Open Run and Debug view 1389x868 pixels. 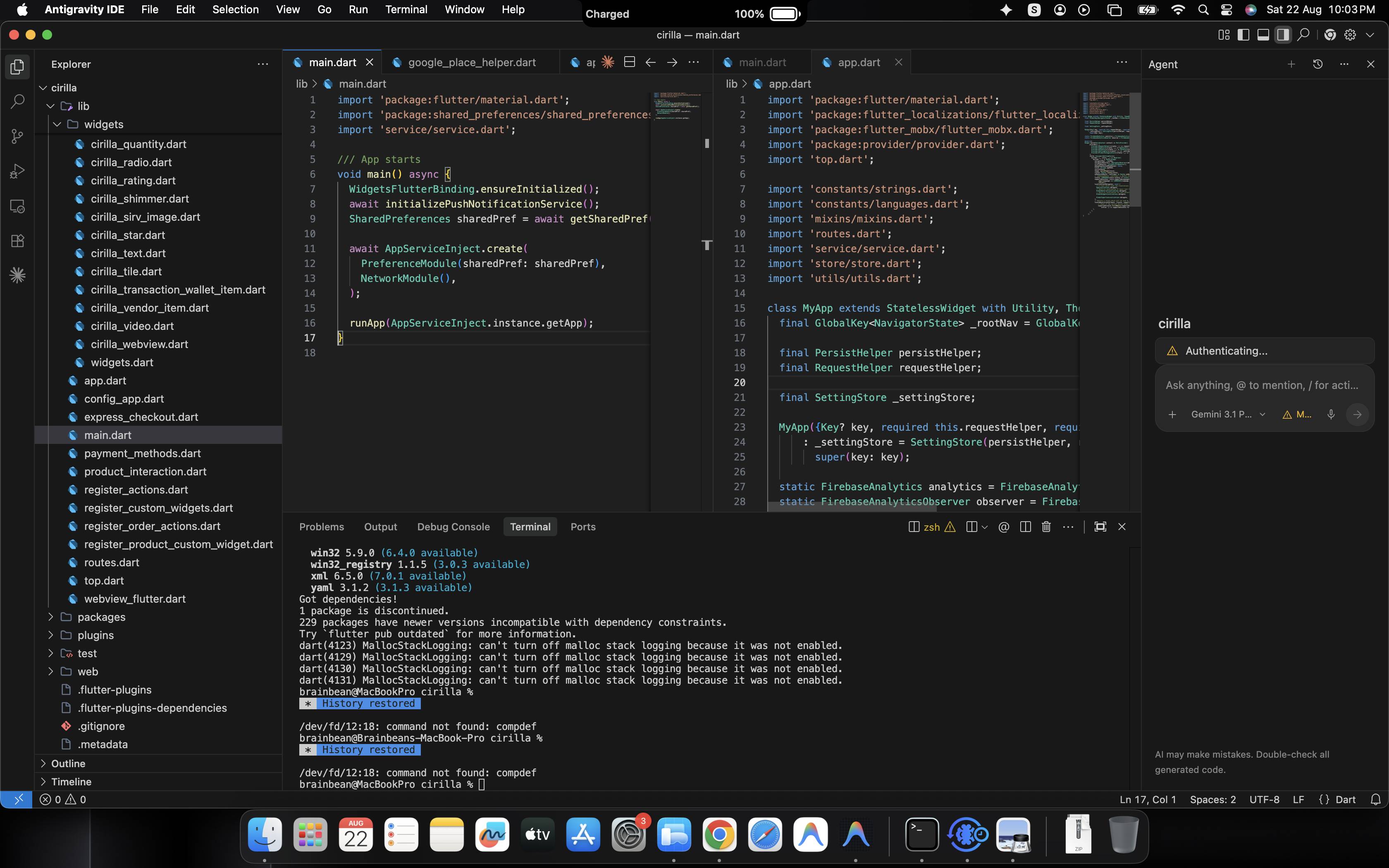tap(17, 171)
